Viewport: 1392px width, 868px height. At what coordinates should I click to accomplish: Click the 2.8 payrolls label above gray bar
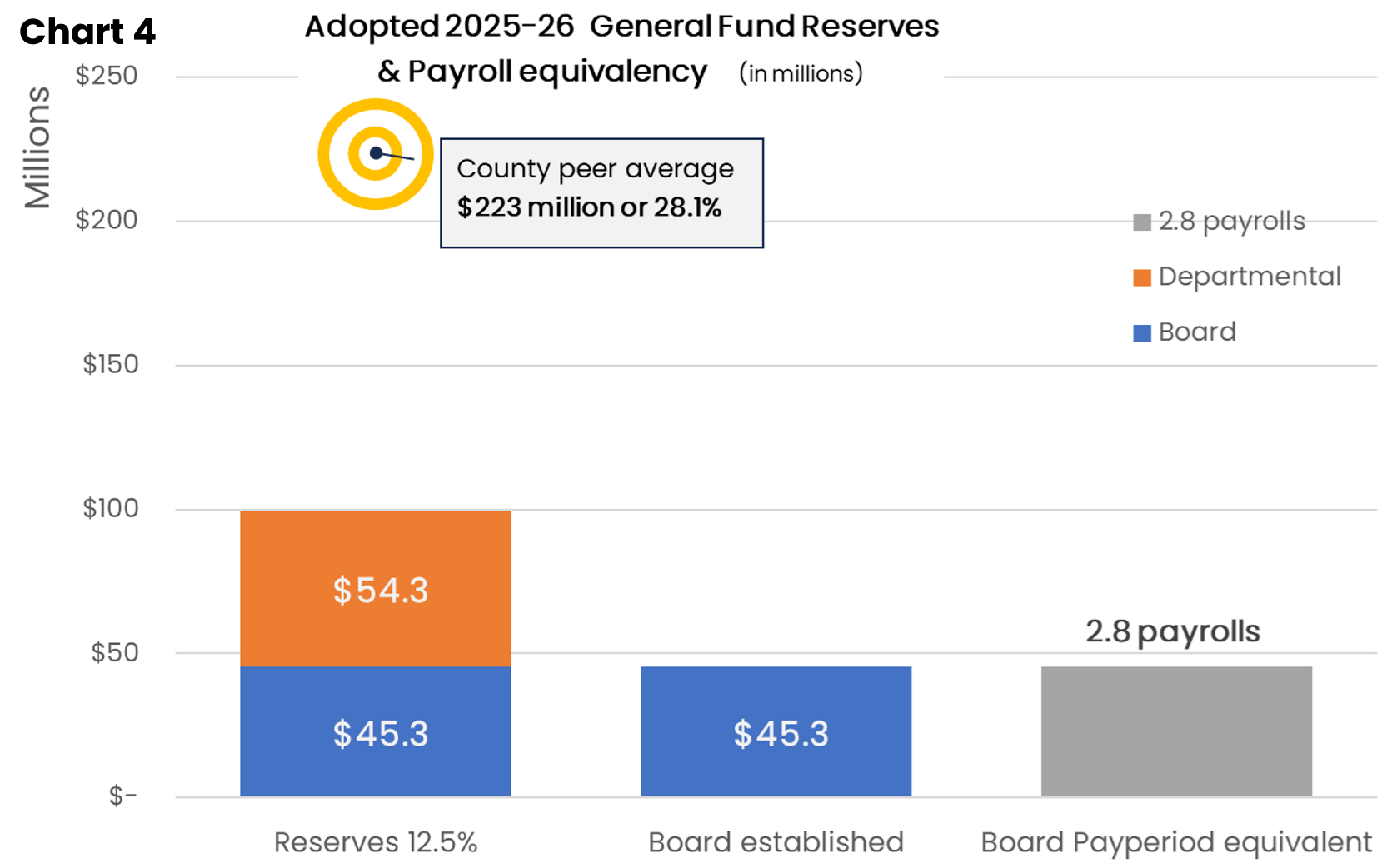pyautogui.click(x=1173, y=631)
